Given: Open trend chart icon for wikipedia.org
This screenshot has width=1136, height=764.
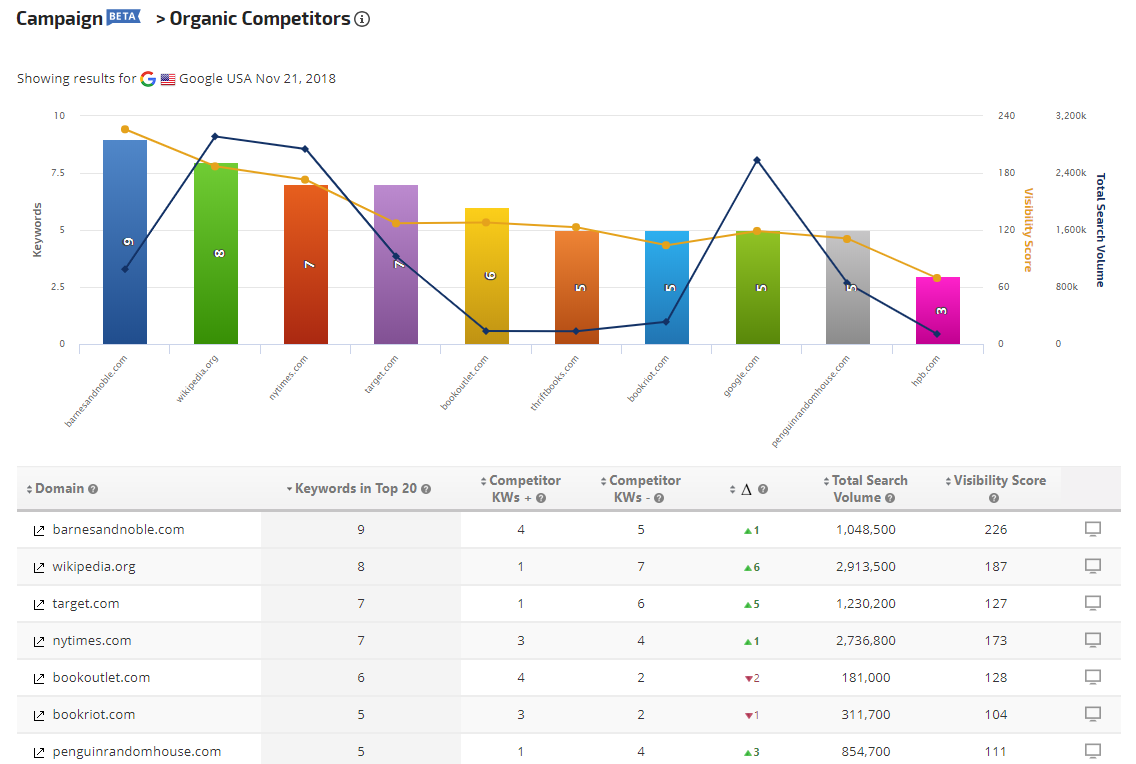Looking at the screenshot, I should point(39,567).
